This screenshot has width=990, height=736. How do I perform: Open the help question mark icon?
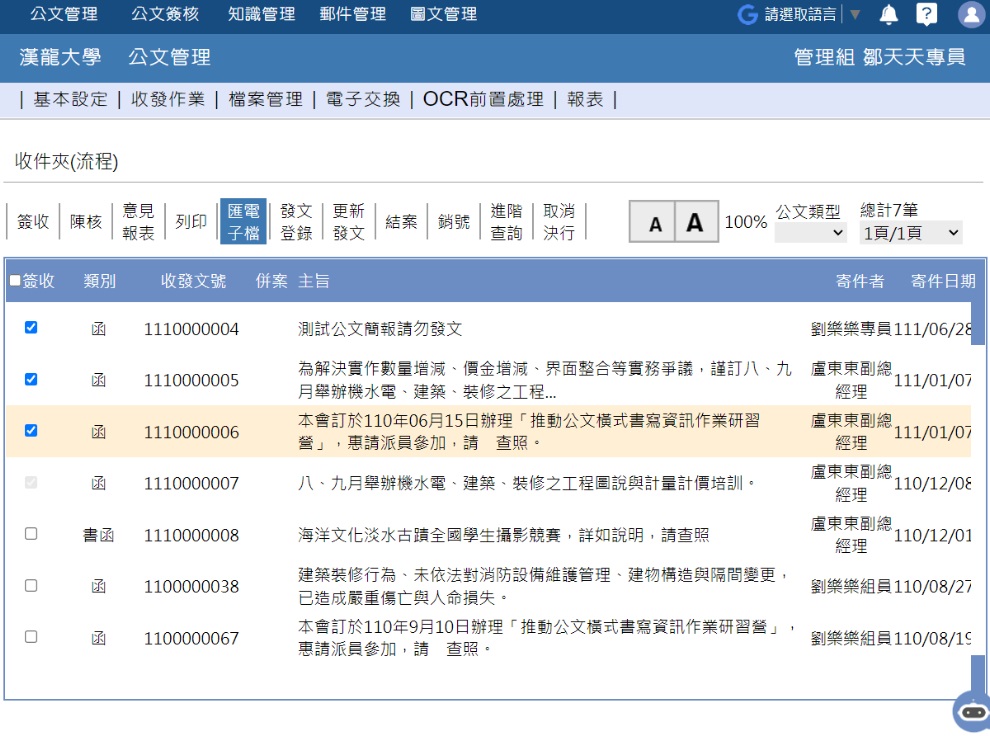(927, 14)
